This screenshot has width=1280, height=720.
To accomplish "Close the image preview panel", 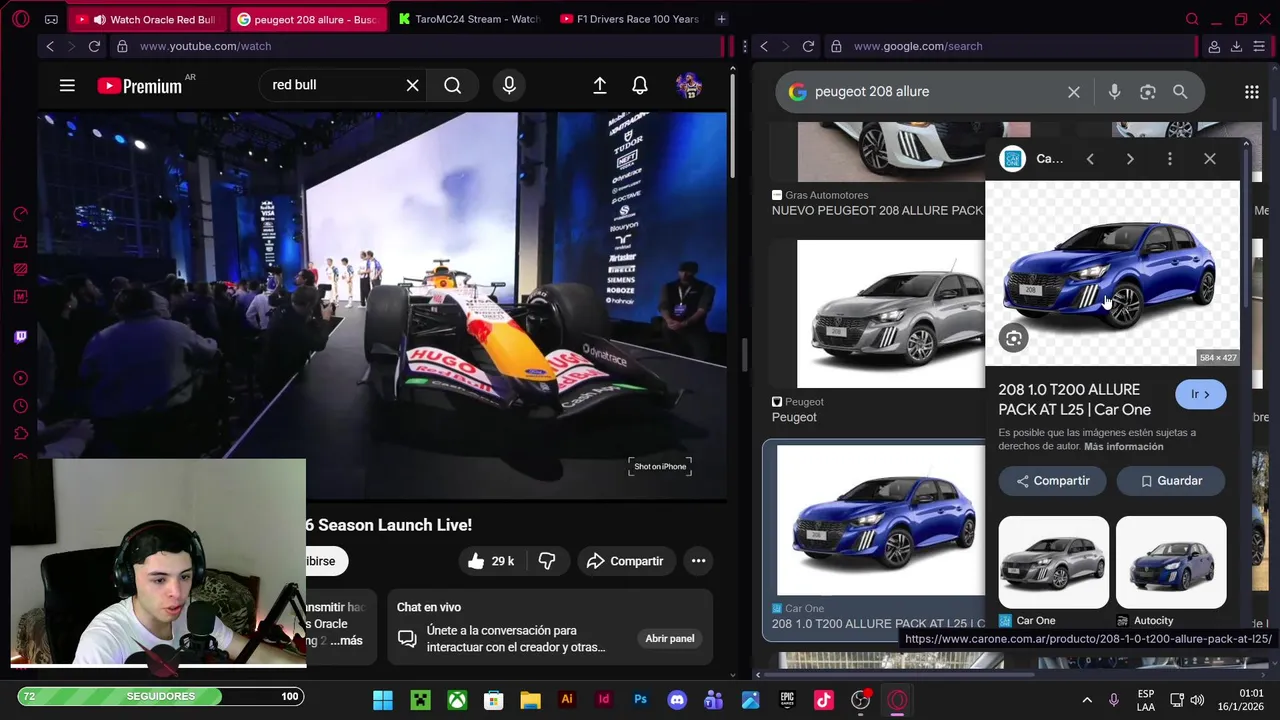I will point(1210,159).
